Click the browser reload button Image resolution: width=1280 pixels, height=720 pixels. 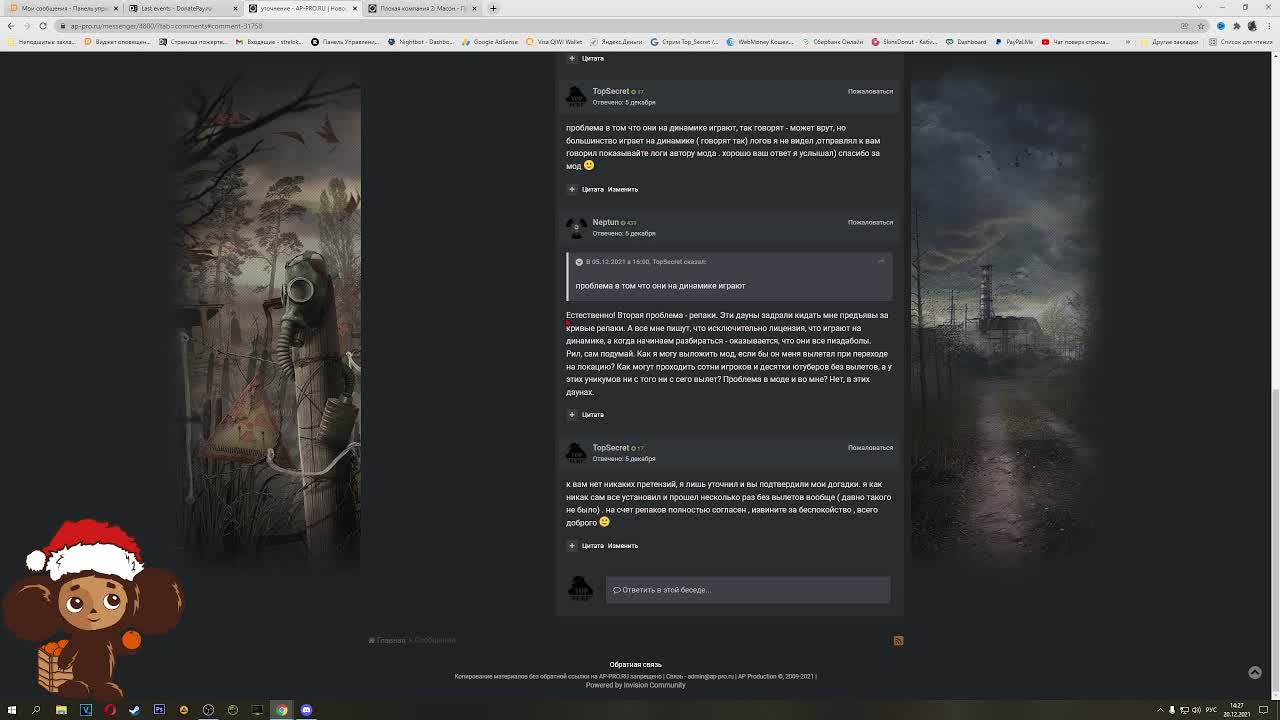pos(43,26)
